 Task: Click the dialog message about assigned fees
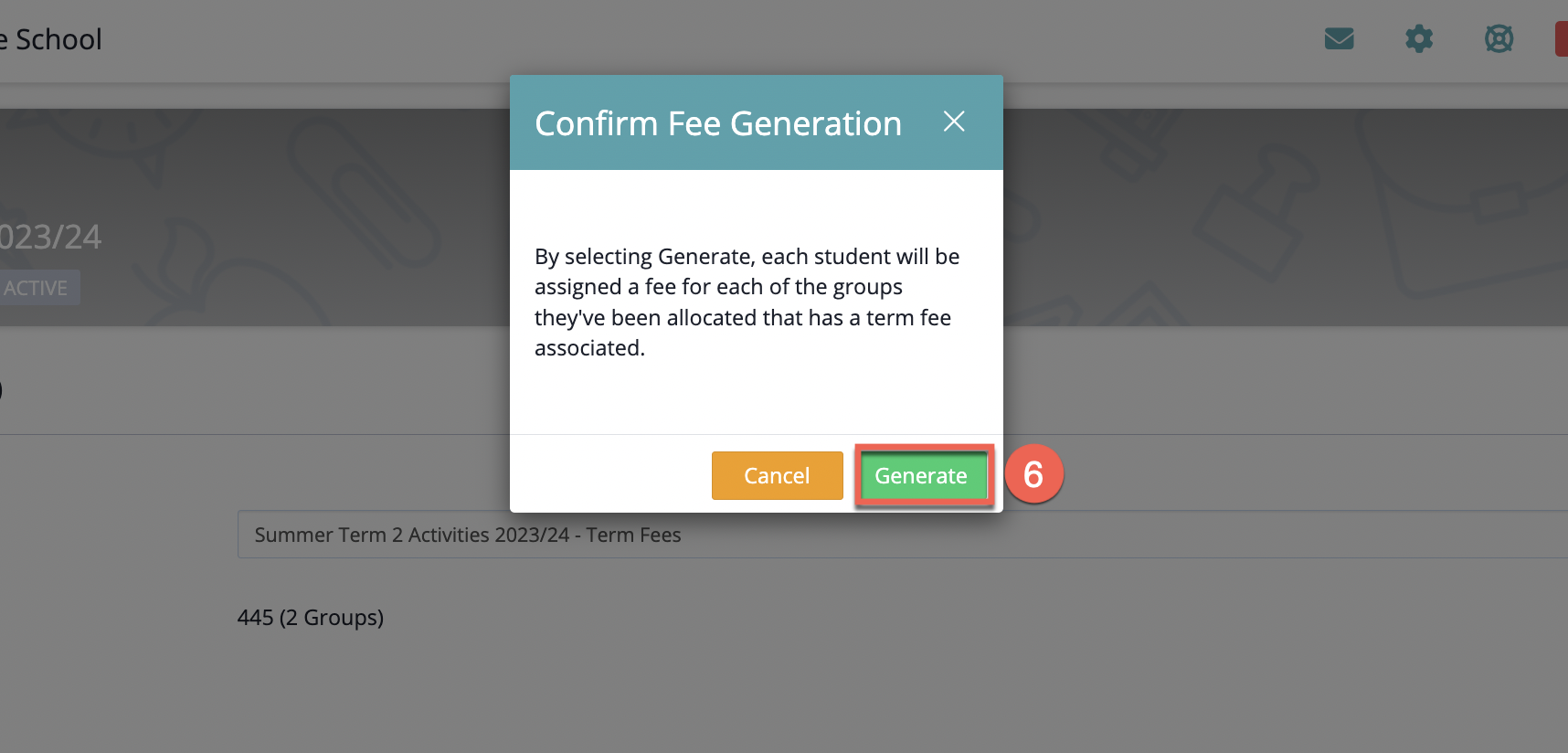coord(747,302)
